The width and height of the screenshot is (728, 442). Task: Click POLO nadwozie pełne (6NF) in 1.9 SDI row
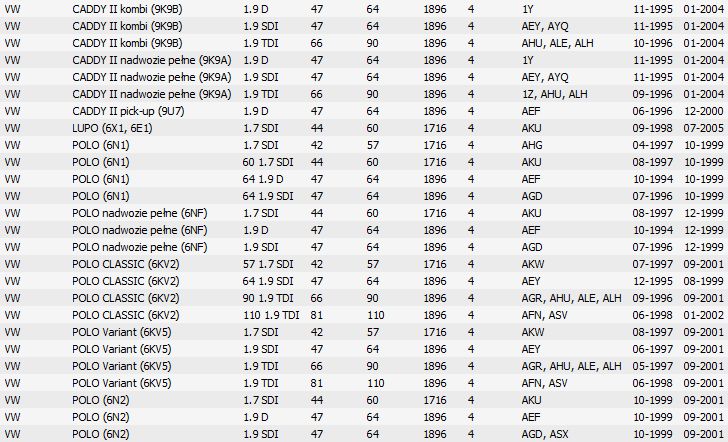[x=140, y=247]
